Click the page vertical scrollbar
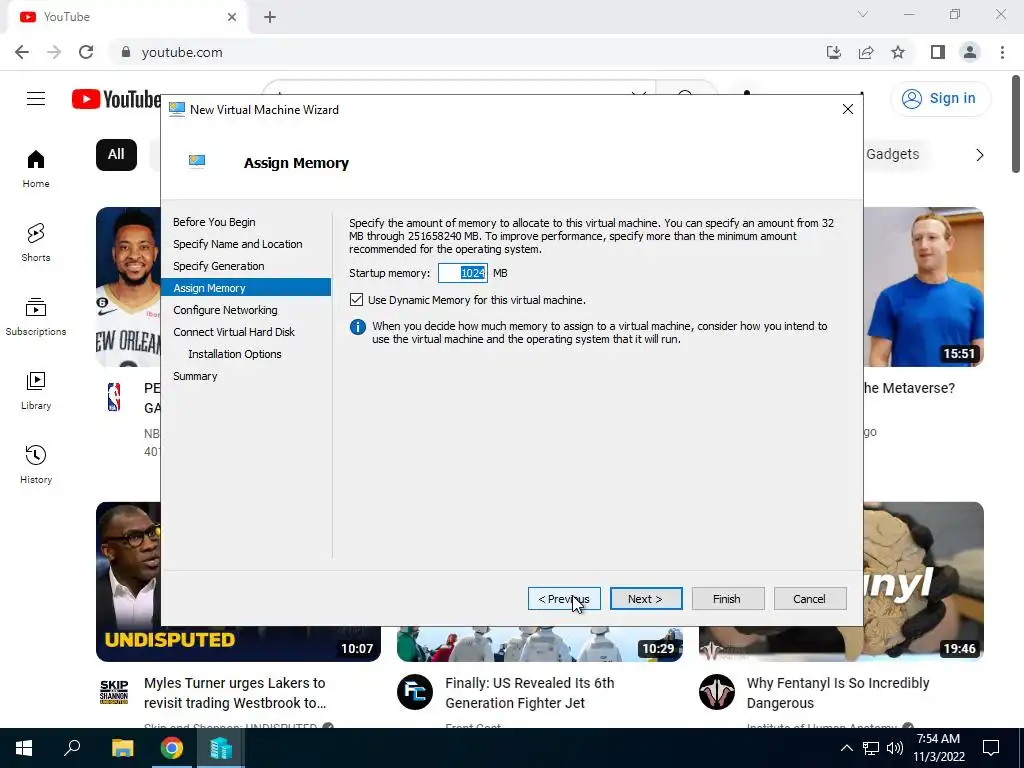 [1016, 124]
